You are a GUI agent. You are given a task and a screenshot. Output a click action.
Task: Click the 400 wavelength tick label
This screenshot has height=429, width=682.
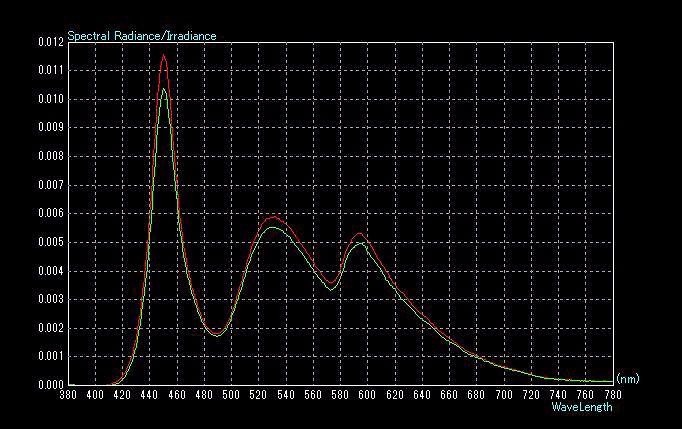[95, 395]
